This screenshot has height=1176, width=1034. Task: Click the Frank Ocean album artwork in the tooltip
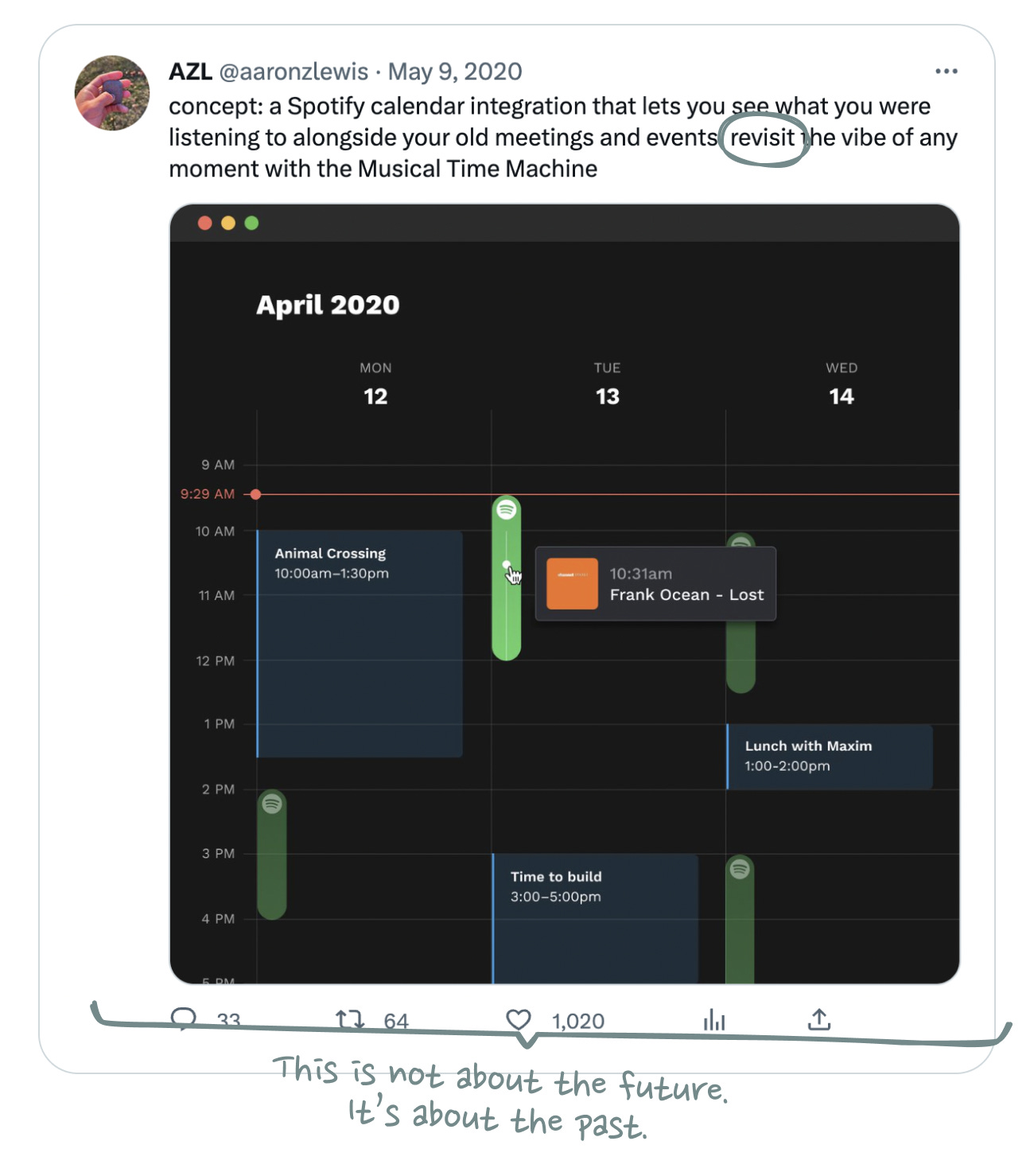click(571, 584)
